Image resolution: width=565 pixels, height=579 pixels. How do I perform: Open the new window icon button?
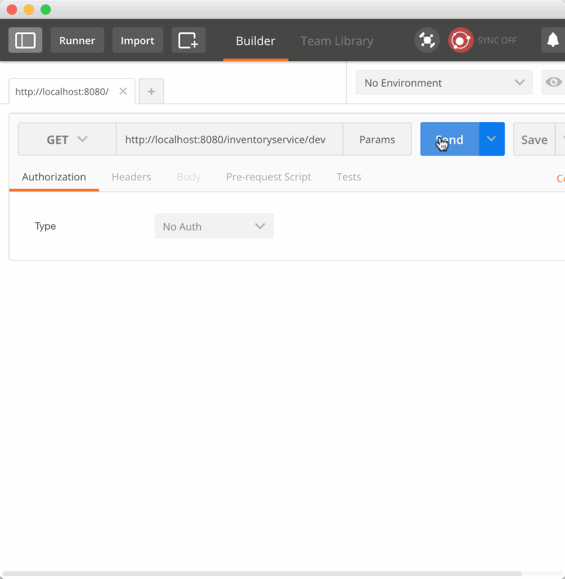click(188, 40)
